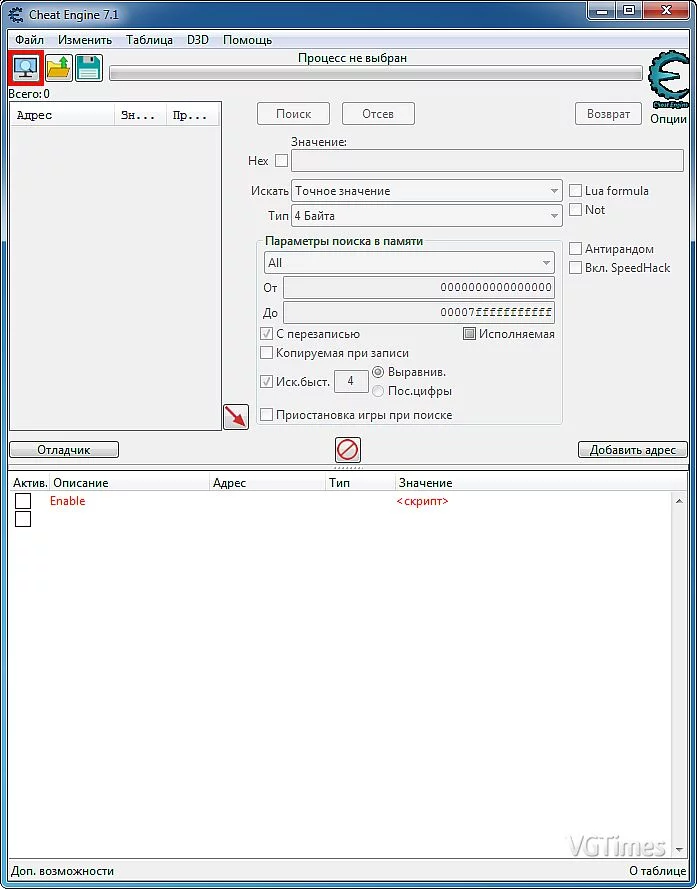Clear the address list with forbidden icon
Viewport: 697px width, 889px height.
coord(348,450)
